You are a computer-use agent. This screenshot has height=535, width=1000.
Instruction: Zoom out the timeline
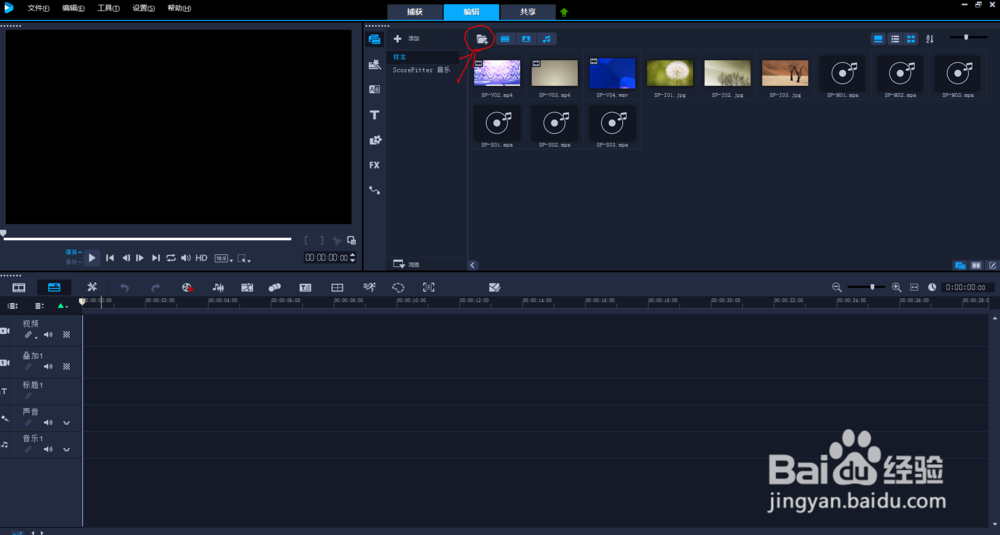click(x=837, y=288)
